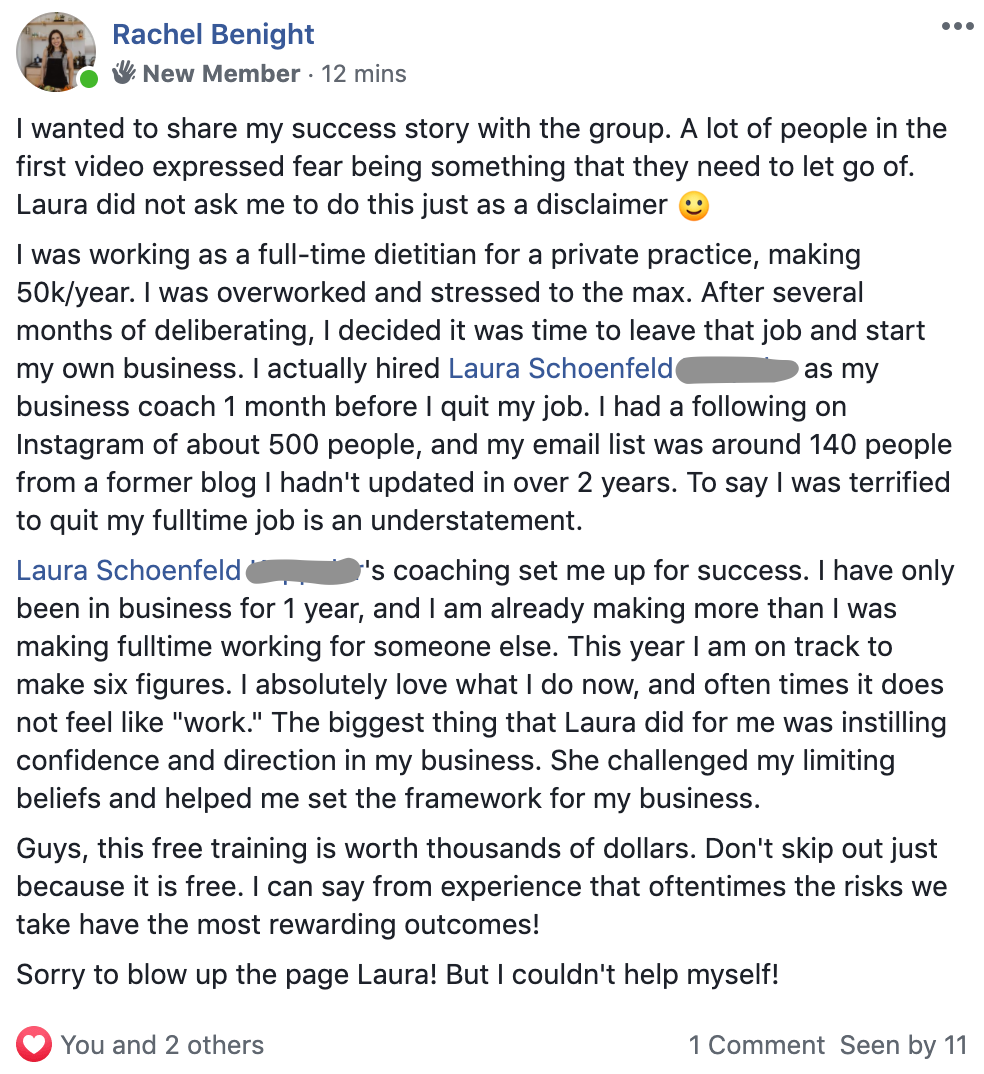Click the gray redaction mark before "'s coaching"
Screen dimensions: 984x1074
click(304, 571)
